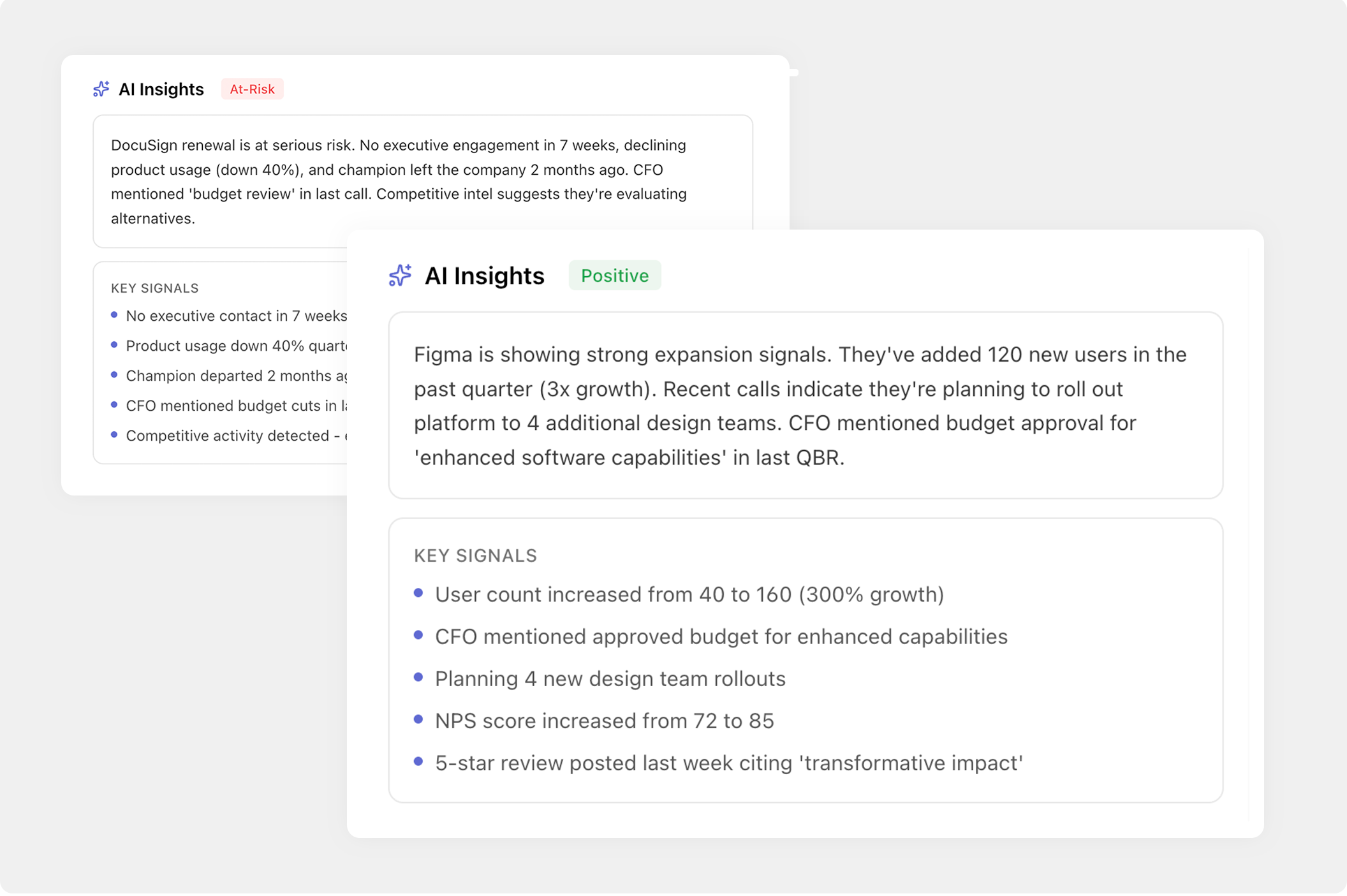Expand the KEY SIGNALS section on the DocuSign card
The image size is (1347, 896).
point(154,288)
